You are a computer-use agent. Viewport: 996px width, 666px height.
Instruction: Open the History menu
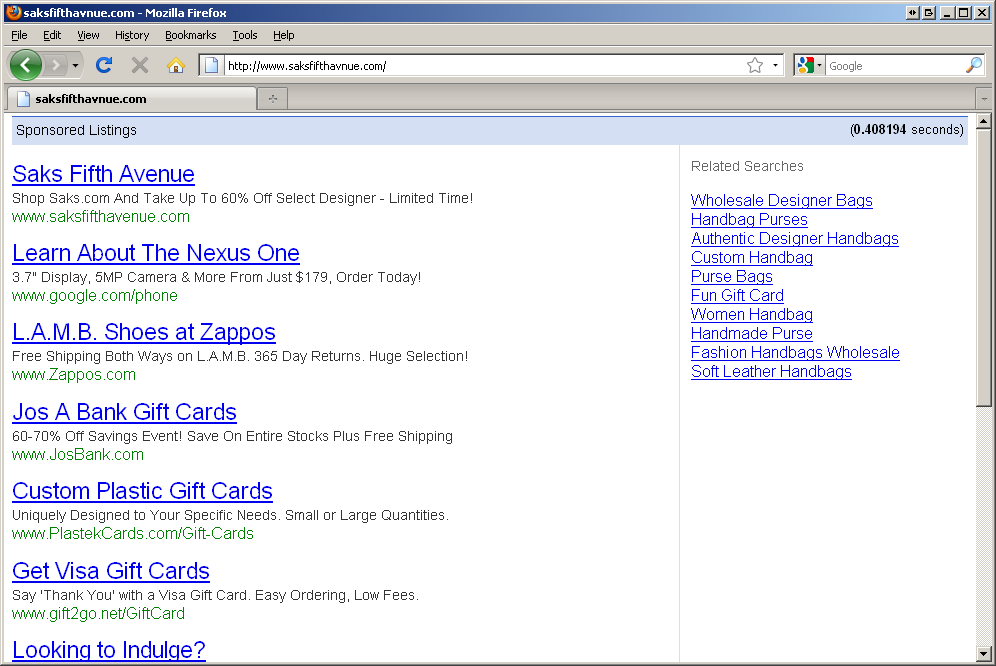(x=132, y=35)
